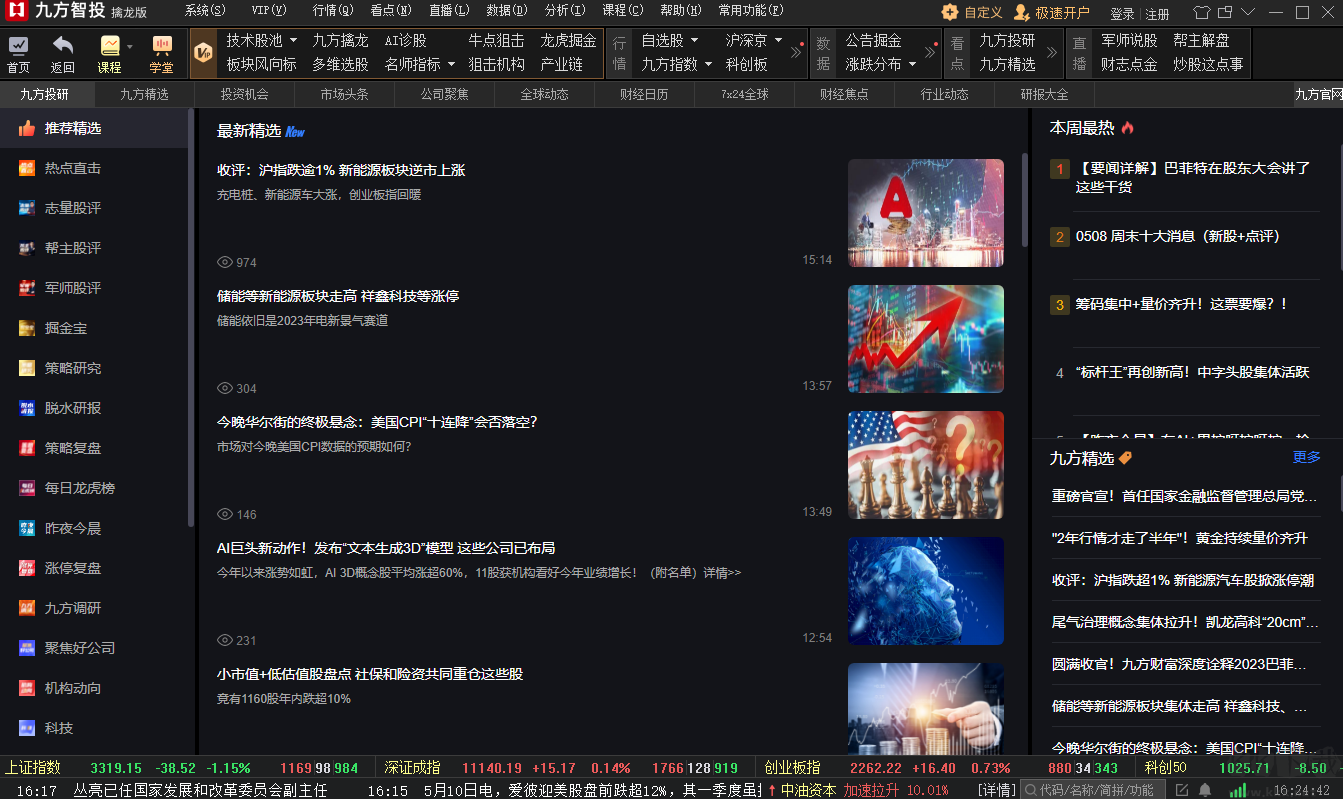Switch to the 市场头条 tab
Screen dimensions: 1343x799
coord(343,93)
